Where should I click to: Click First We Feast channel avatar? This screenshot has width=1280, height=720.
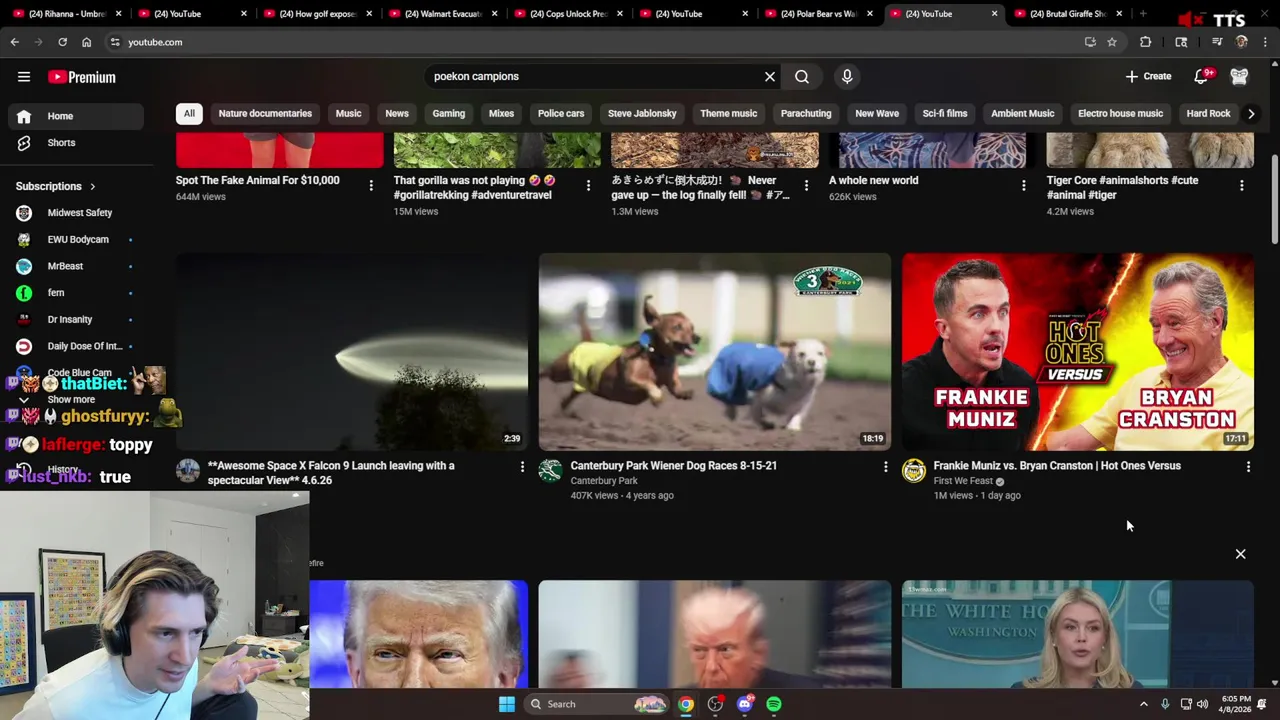914,471
